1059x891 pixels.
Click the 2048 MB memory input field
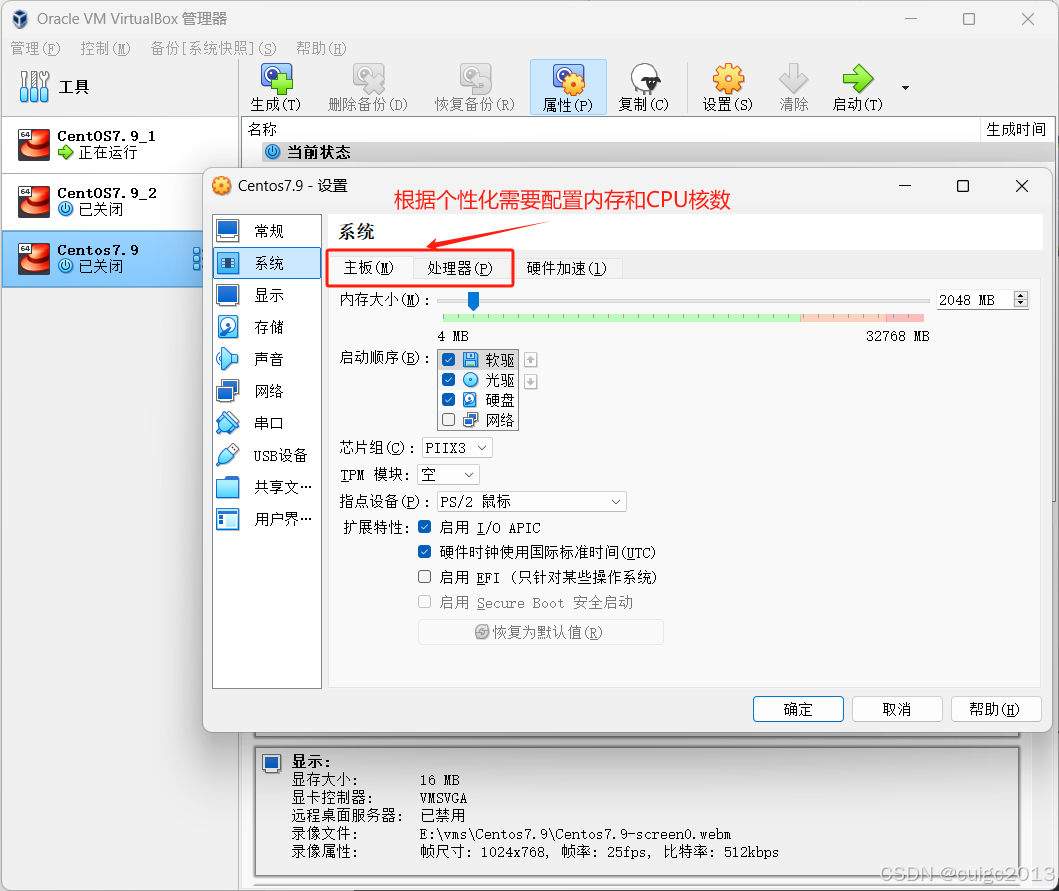pos(975,299)
